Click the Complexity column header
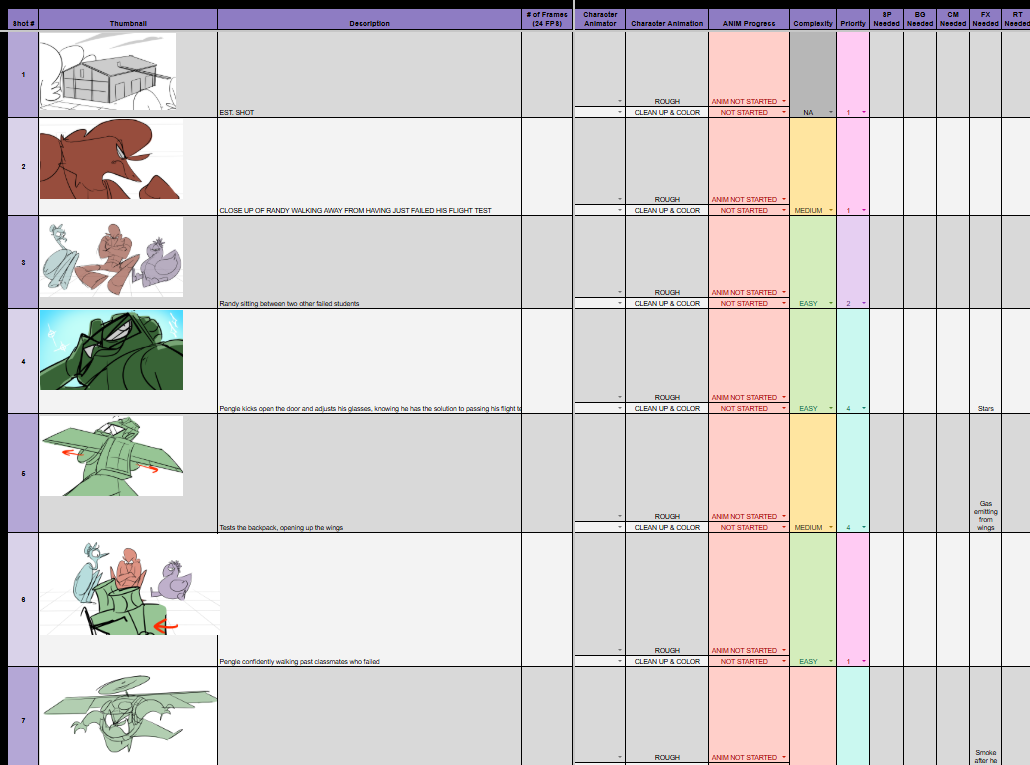 (x=813, y=19)
